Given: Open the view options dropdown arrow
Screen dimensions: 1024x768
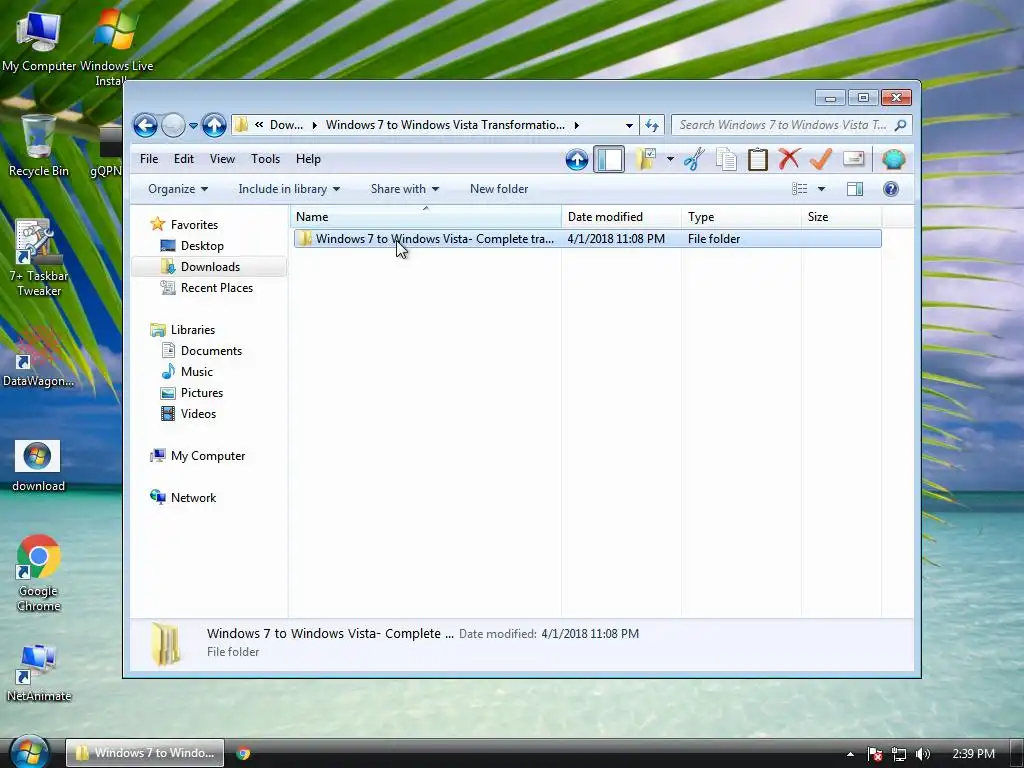Looking at the screenshot, I should 822,189.
